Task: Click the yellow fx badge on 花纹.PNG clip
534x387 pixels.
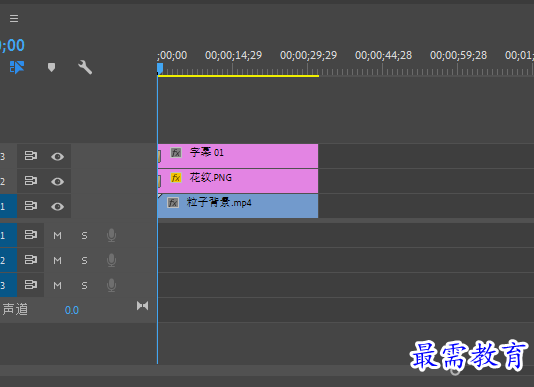Action: [x=176, y=177]
